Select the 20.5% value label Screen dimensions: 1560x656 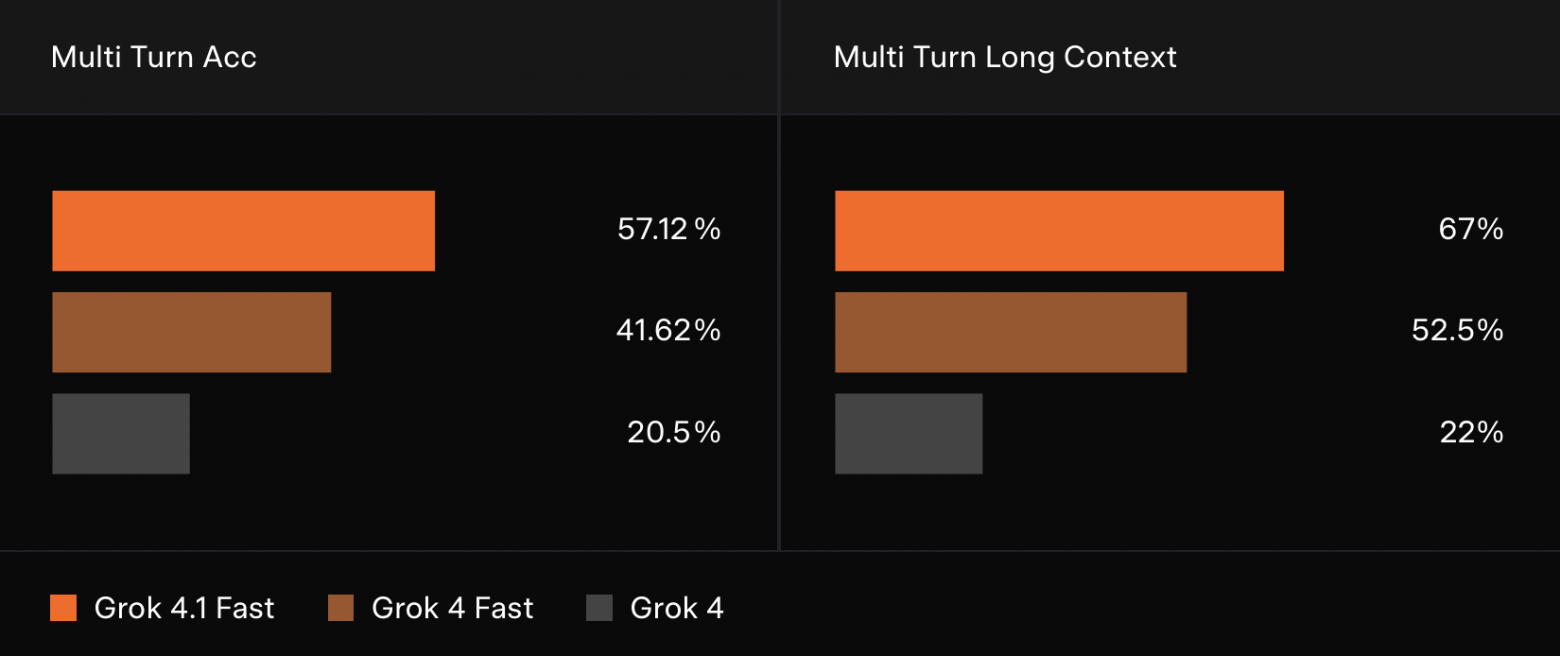673,432
